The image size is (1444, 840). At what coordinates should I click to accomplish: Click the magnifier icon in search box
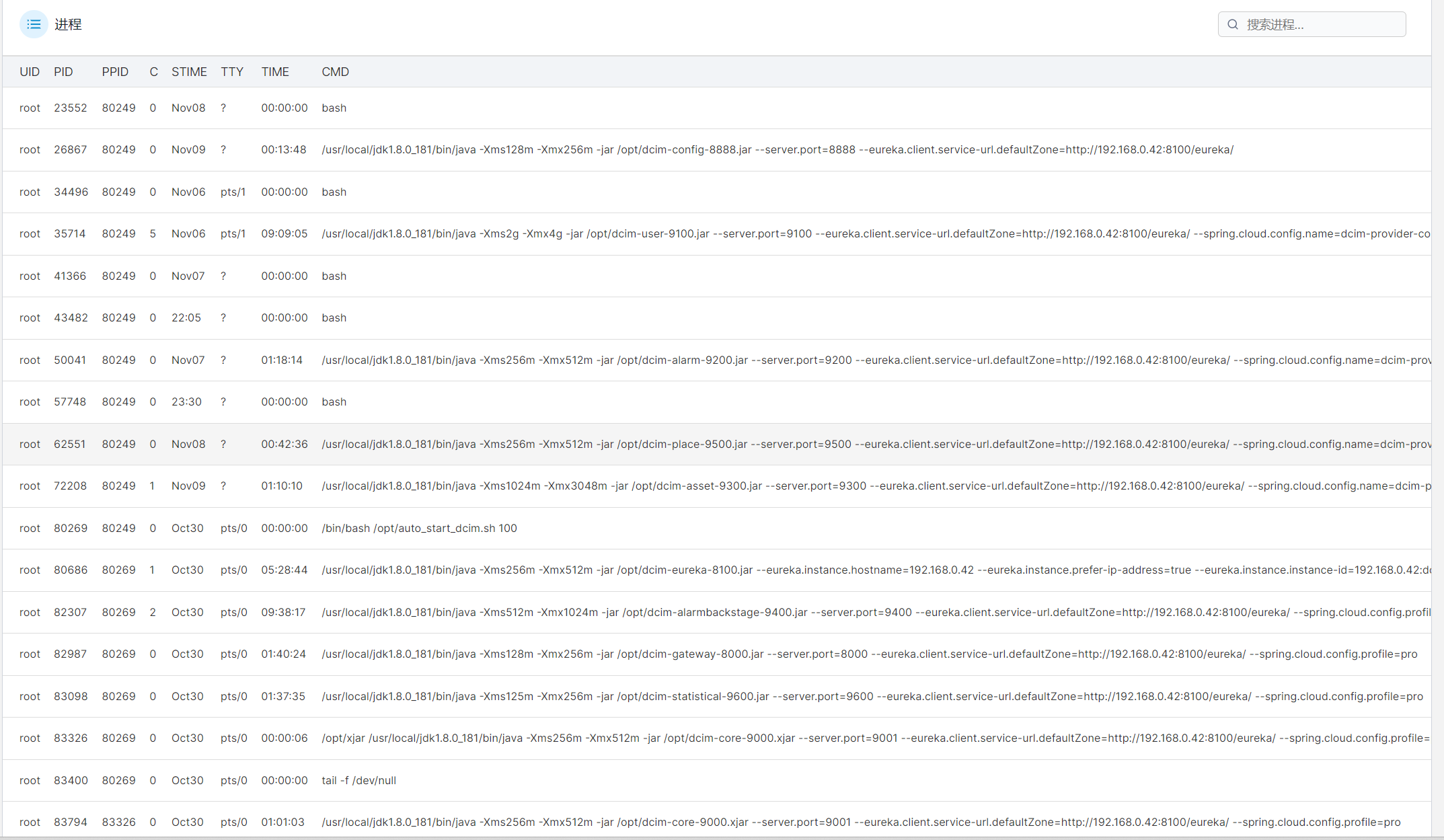tap(1232, 24)
